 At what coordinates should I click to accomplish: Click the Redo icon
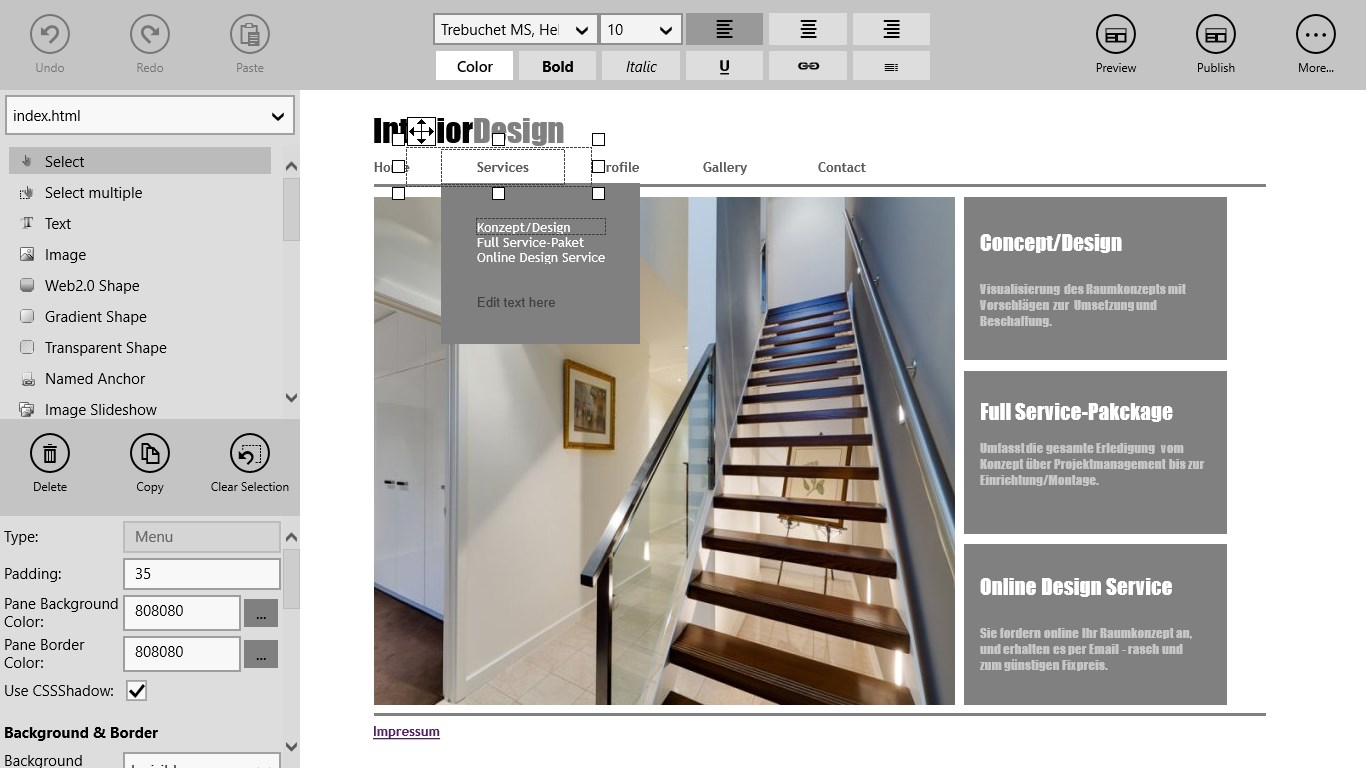(x=150, y=35)
